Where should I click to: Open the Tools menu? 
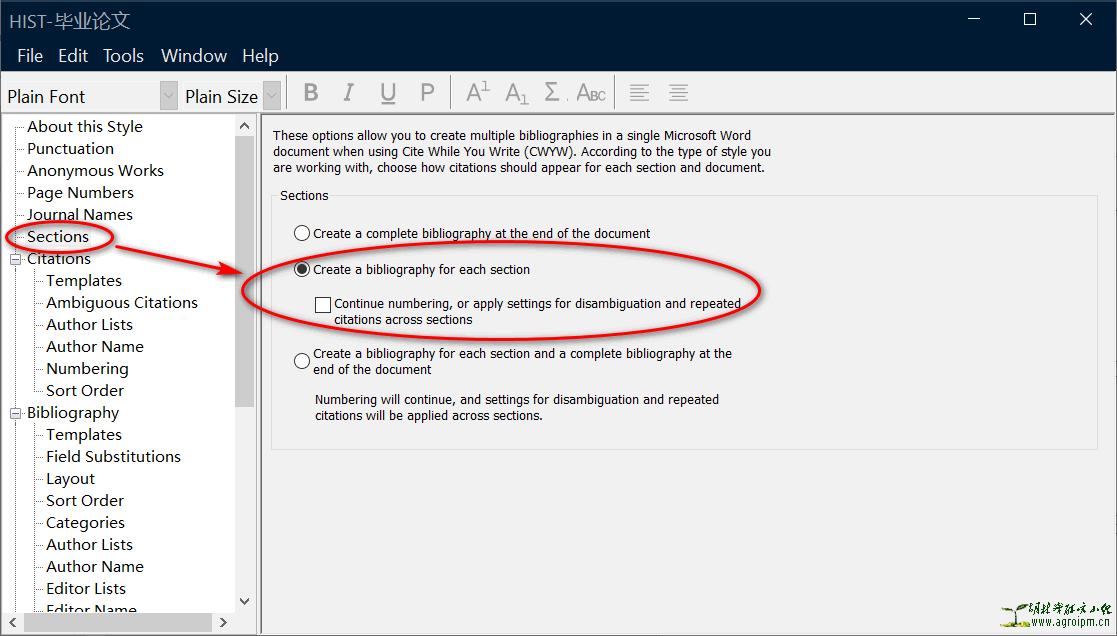tap(123, 56)
